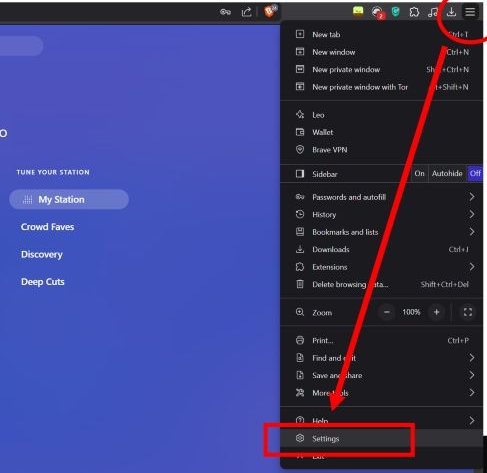The height and width of the screenshot is (473, 487).
Task: Decrease zoom with the minus button
Action: [x=387, y=312]
